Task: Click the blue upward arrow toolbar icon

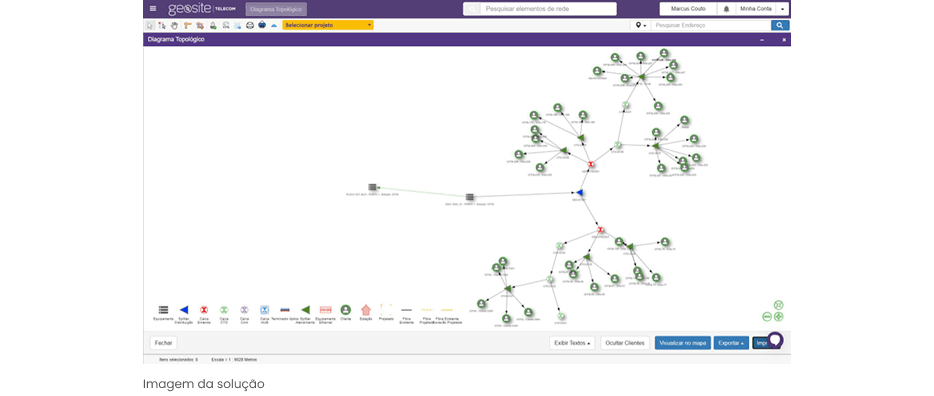Action: click(x=274, y=26)
